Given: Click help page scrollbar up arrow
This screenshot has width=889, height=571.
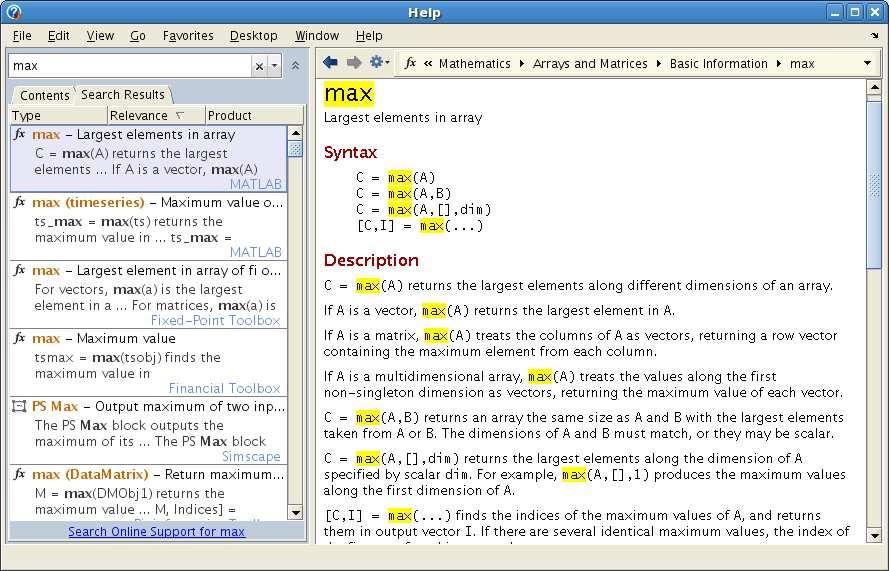Looking at the screenshot, I should pyautogui.click(x=874, y=87).
